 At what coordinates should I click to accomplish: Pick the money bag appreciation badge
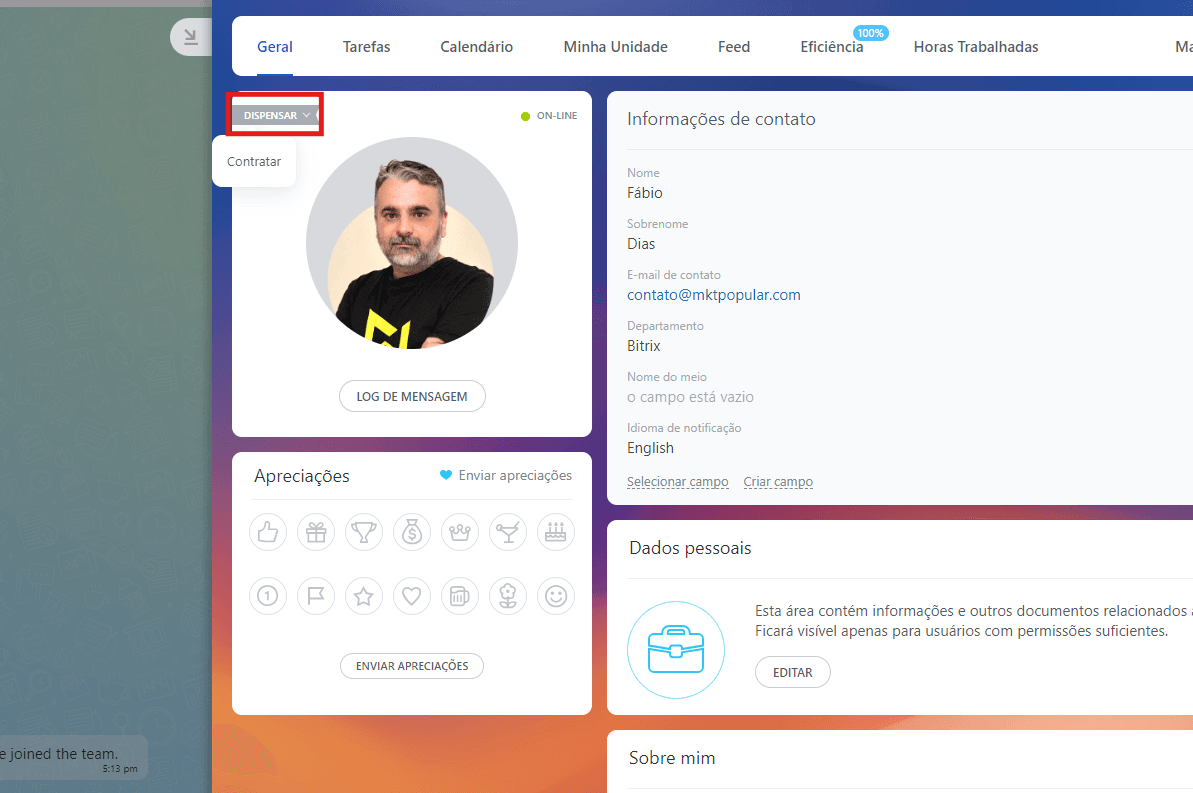coord(412,532)
